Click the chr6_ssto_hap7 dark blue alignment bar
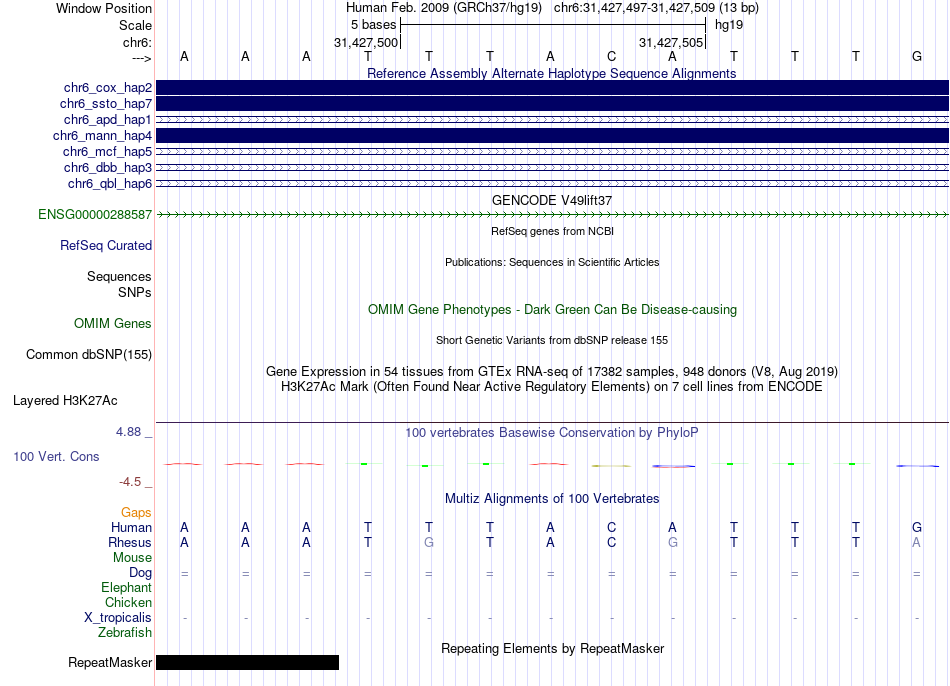The height and width of the screenshot is (686, 950). (x=552, y=104)
